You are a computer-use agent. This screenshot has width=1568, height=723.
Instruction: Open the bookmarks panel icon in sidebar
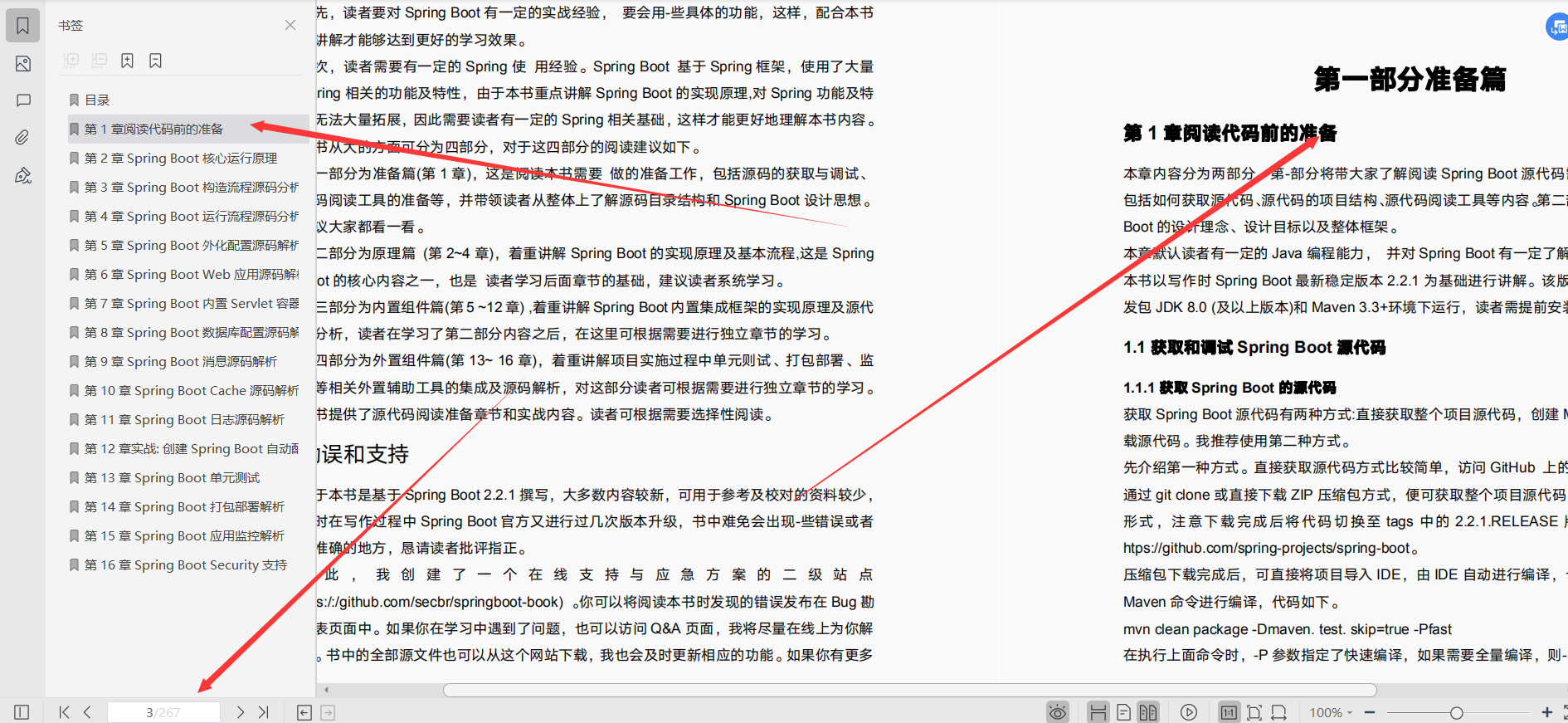tap(22, 26)
